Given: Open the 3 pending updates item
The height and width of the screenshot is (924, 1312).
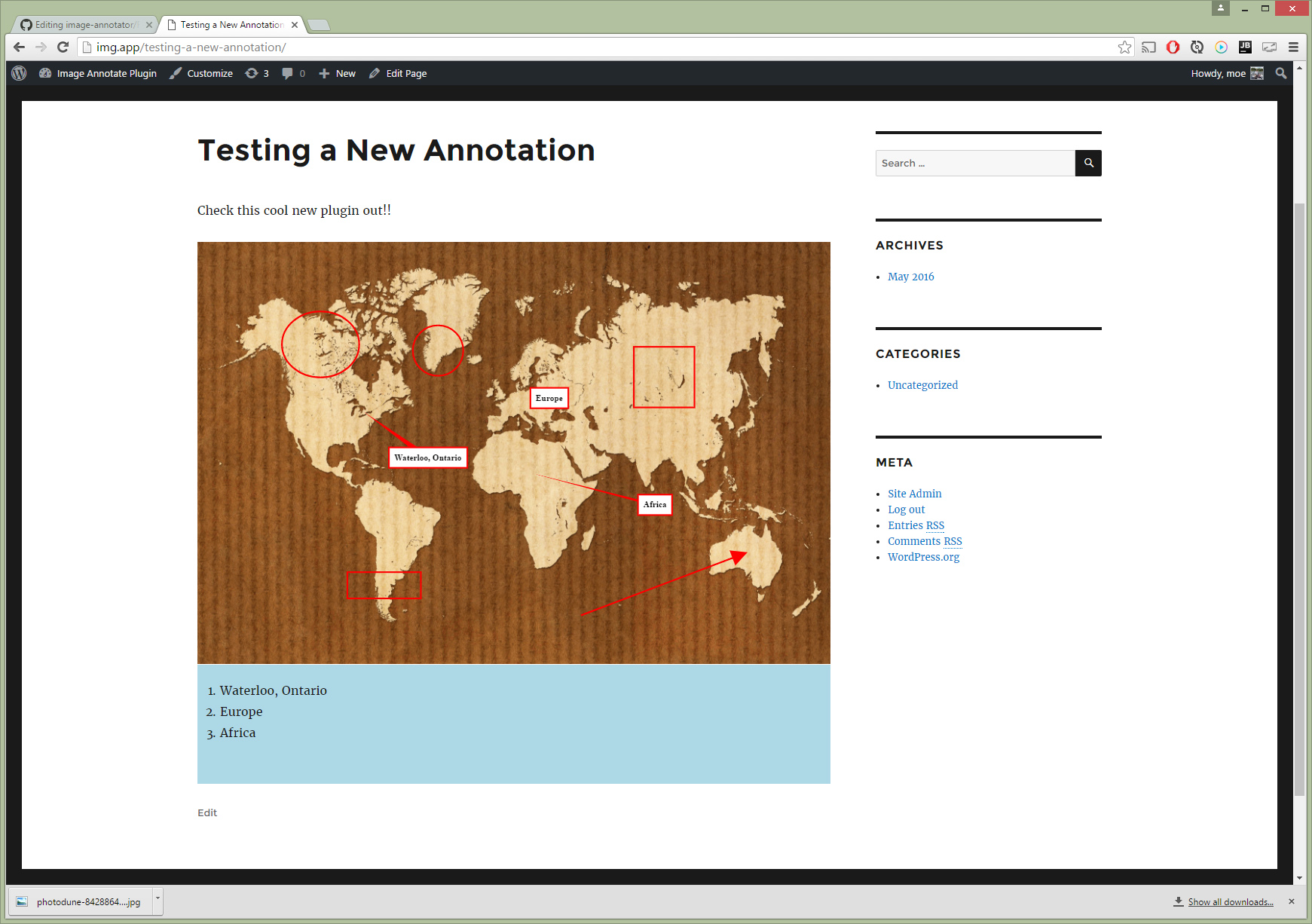Looking at the screenshot, I should (x=257, y=73).
